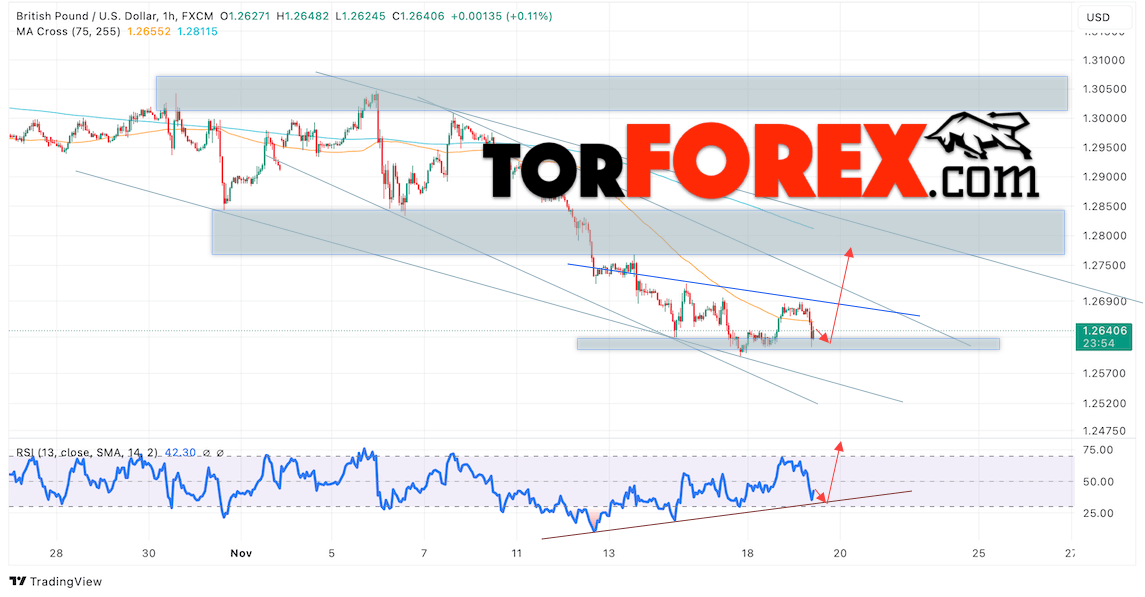Image resolution: width=1145 pixels, height=597 pixels.
Task: Click the red arrowhead in the RSI panel
Action: click(839, 444)
